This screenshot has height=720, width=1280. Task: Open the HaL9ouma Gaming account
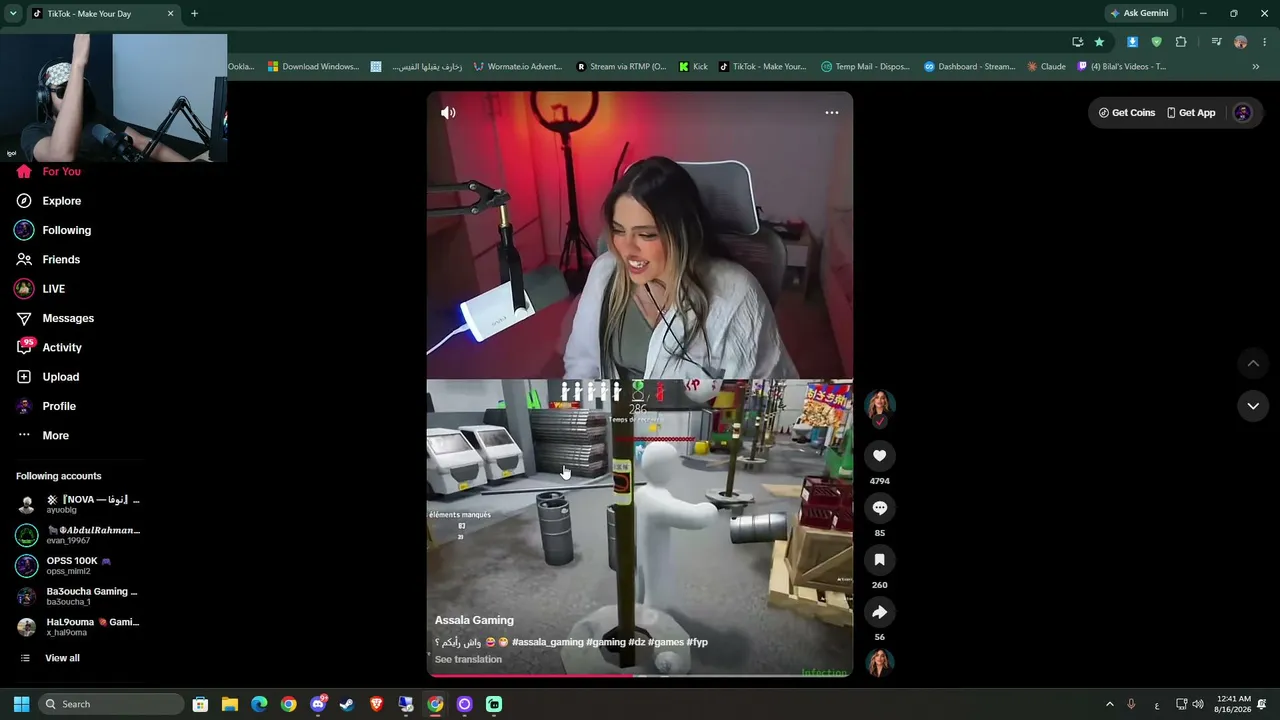tap(78, 627)
